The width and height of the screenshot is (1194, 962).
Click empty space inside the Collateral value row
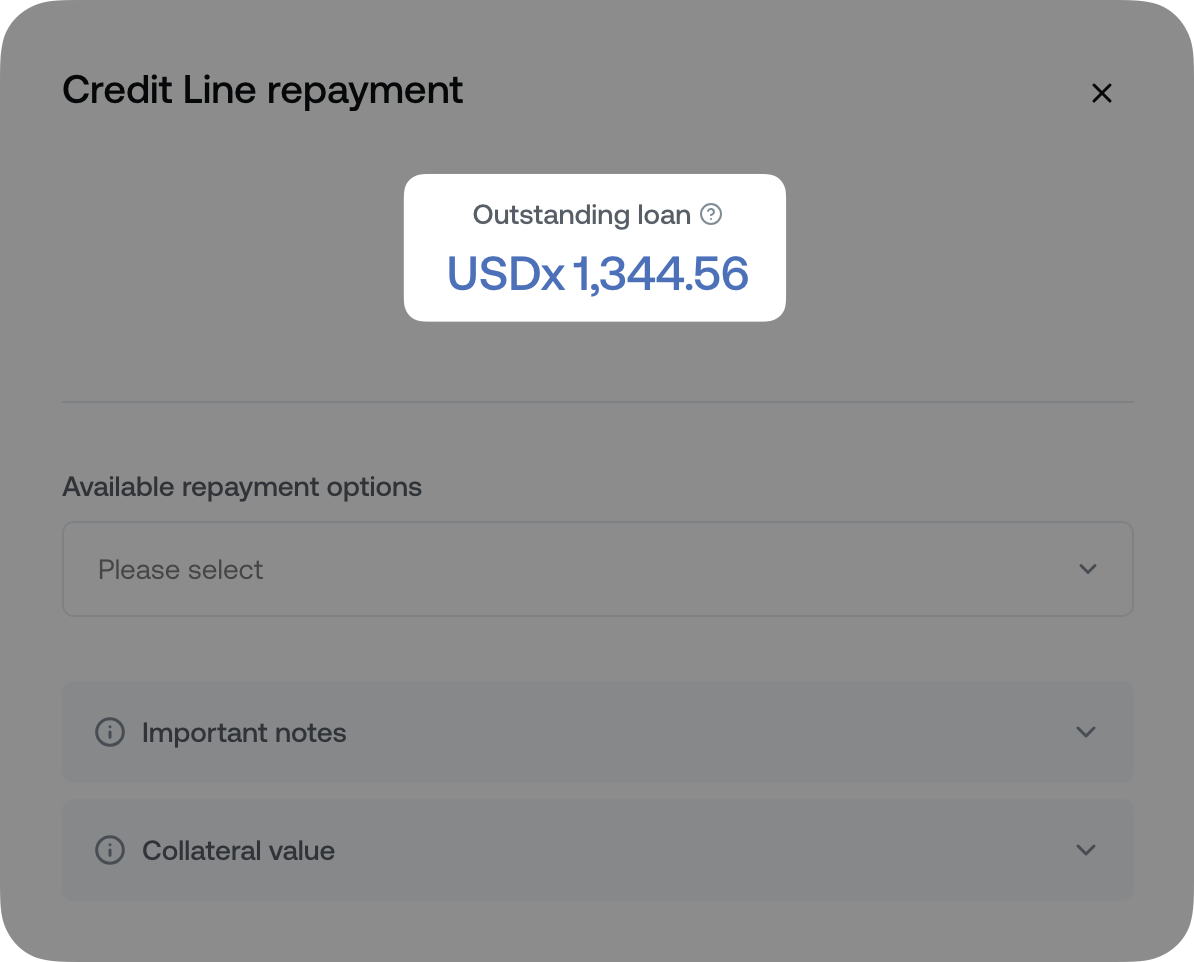click(x=700, y=850)
